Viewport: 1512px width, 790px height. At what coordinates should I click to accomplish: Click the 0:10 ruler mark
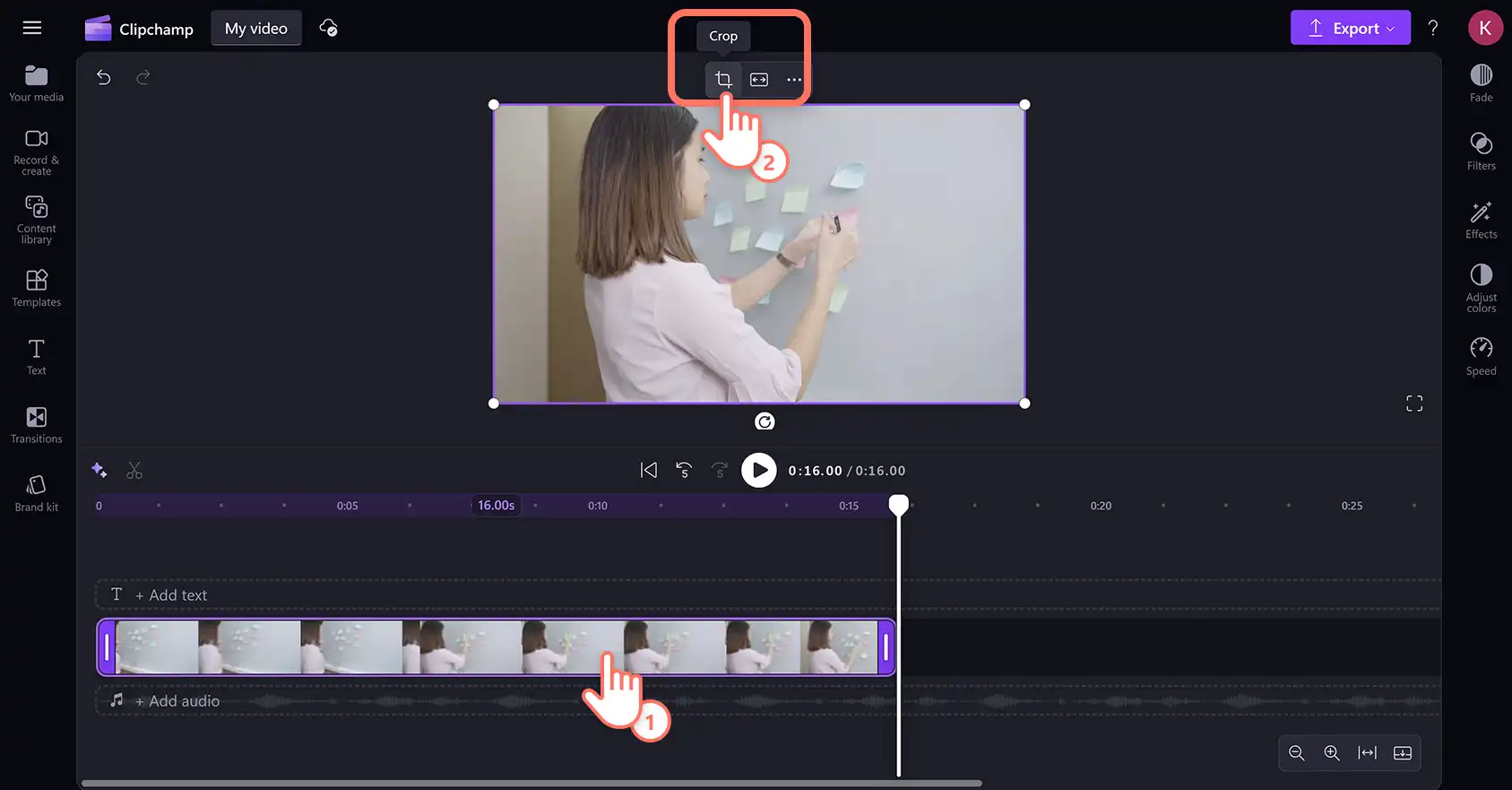point(598,506)
